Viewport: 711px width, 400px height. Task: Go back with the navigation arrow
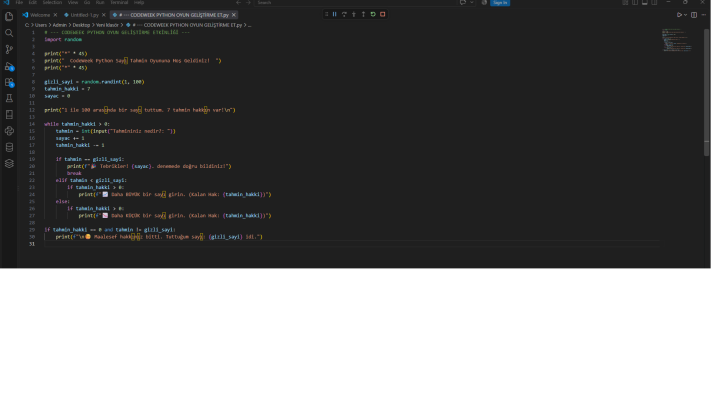pyautogui.click(x=239, y=3)
